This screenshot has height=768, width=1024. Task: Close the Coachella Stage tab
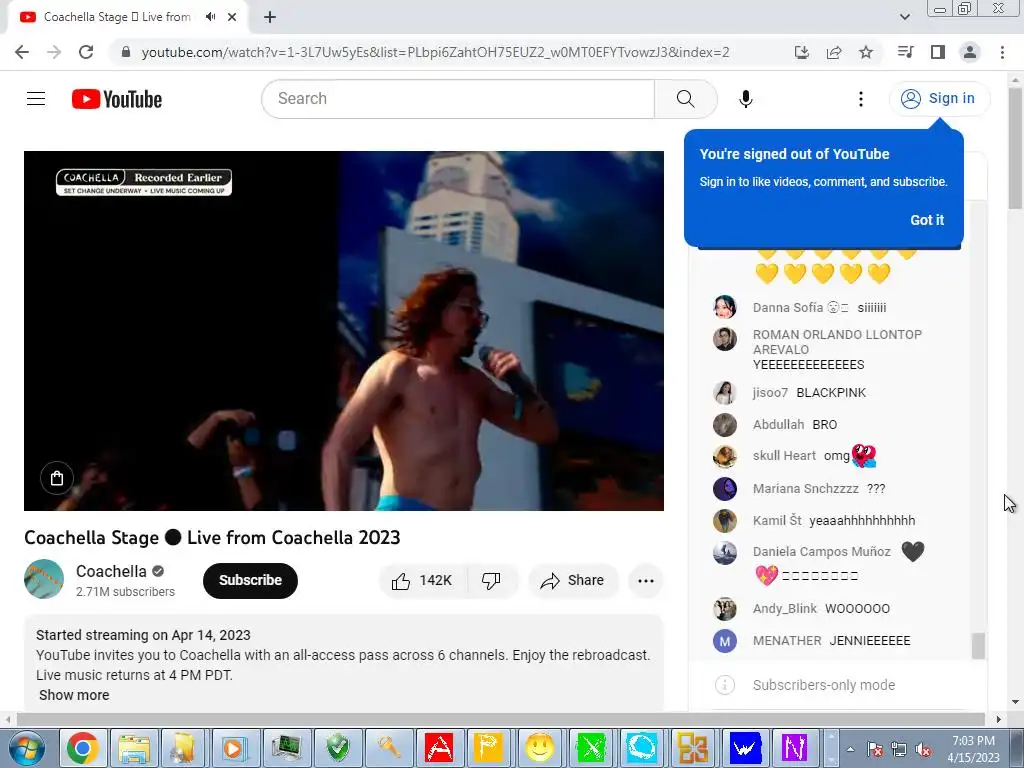pos(232,17)
